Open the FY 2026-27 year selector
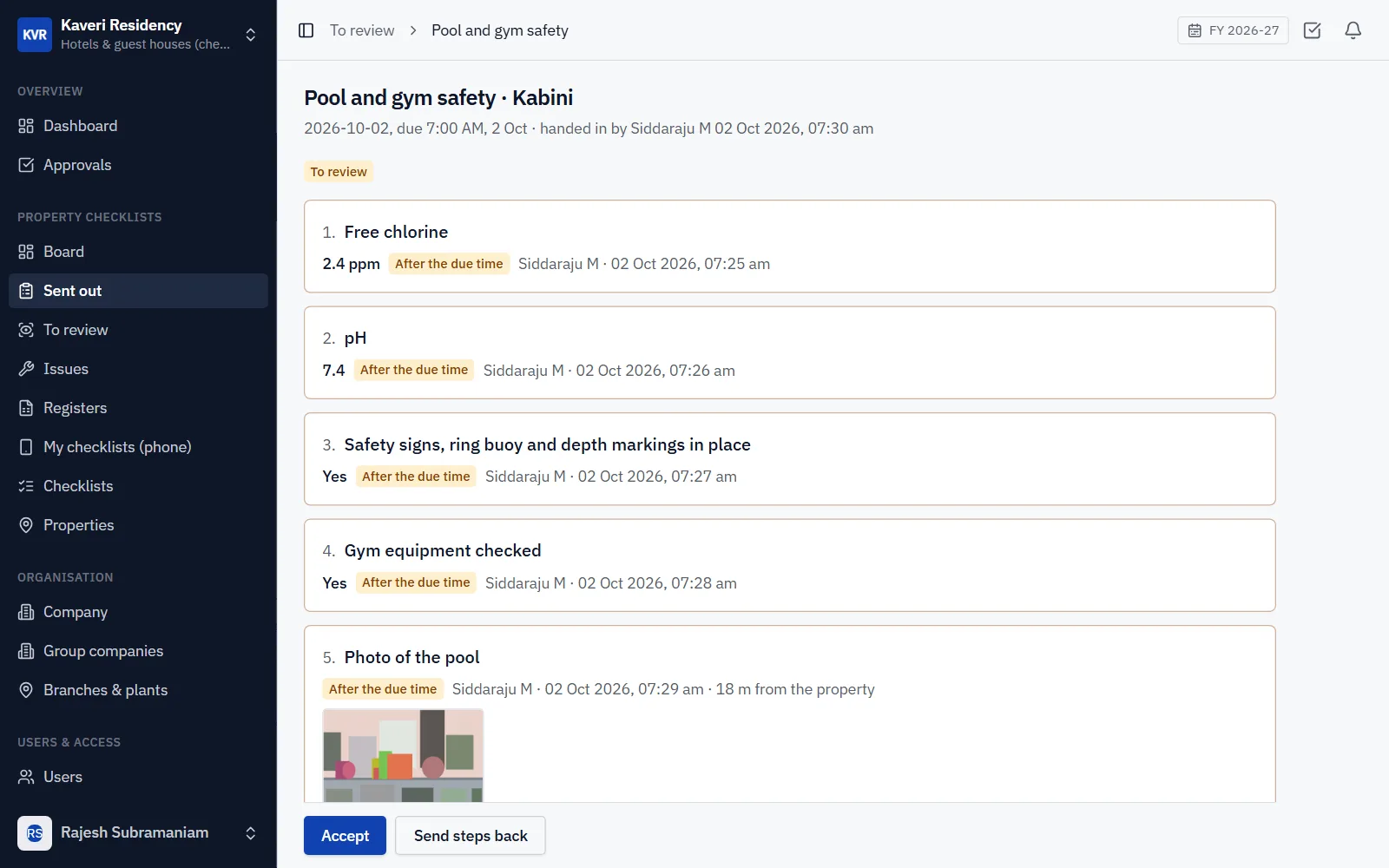 pos(1233,30)
